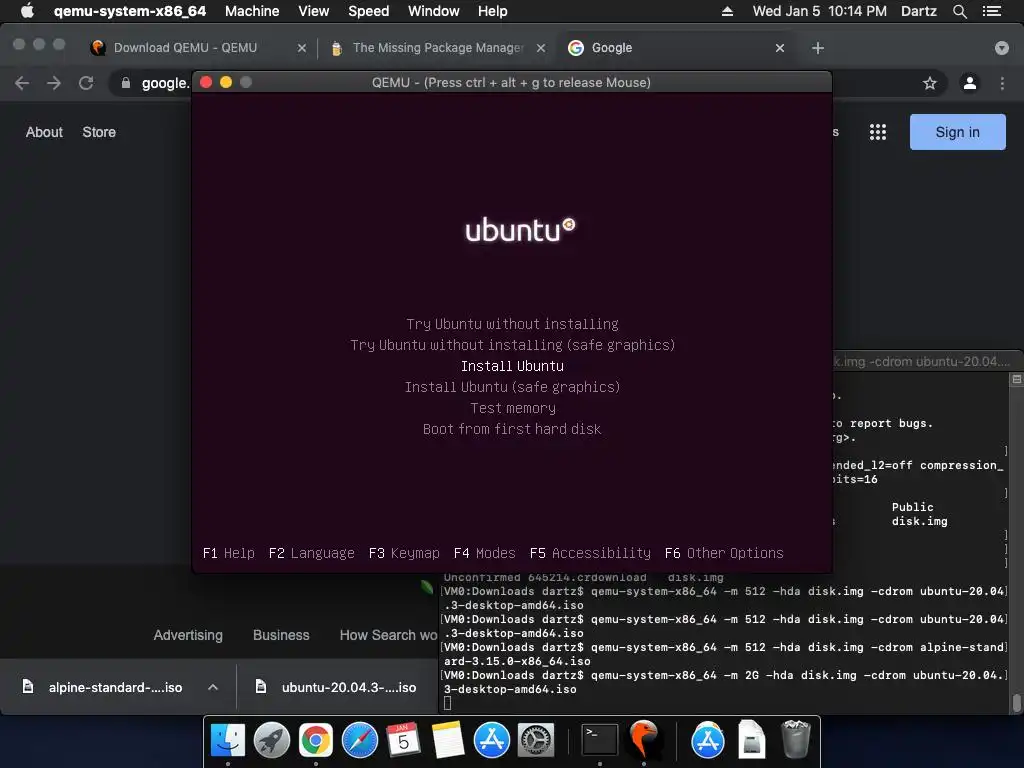The width and height of the screenshot is (1024, 768).
Task: Open a new Chrome tab
Action: tap(818, 48)
